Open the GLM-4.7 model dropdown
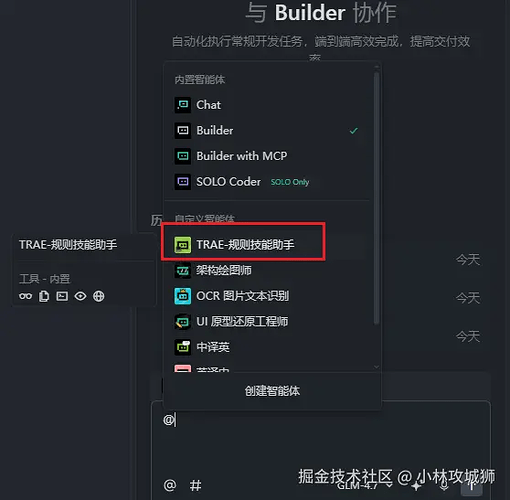510x500 pixels. [x=364, y=485]
